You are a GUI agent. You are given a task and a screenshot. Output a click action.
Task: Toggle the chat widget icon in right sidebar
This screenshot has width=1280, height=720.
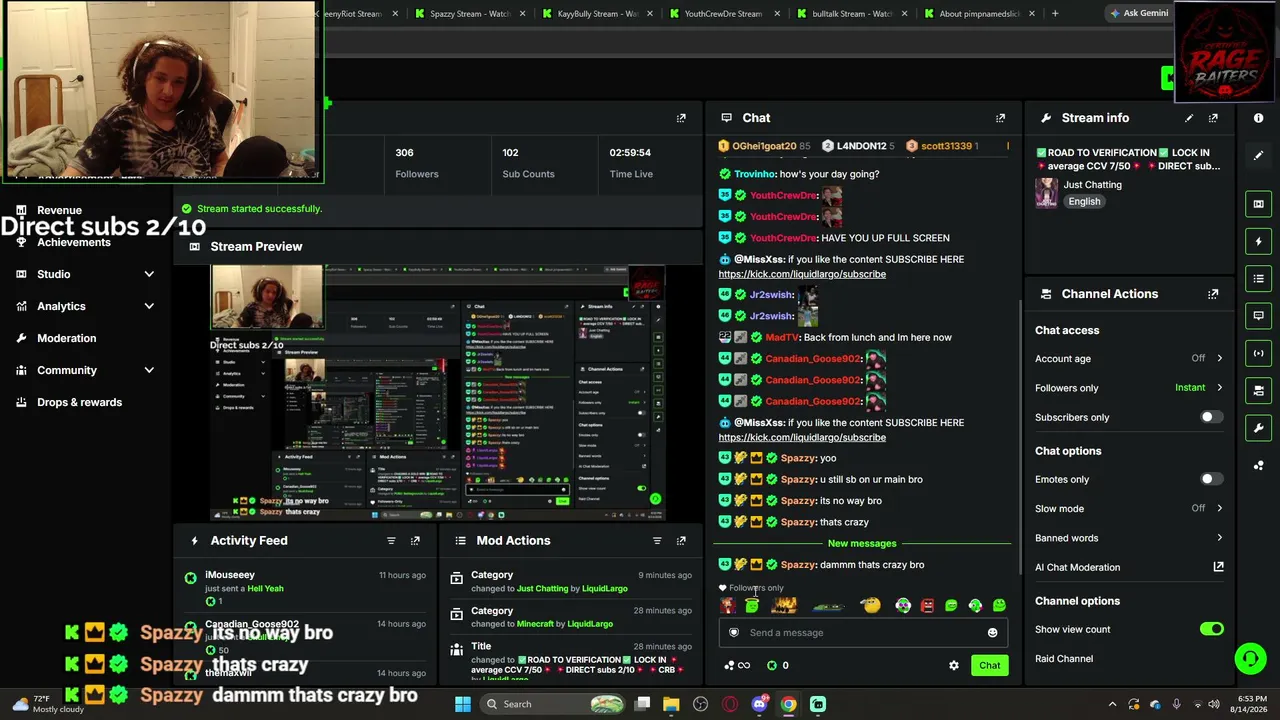point(1258,316)
